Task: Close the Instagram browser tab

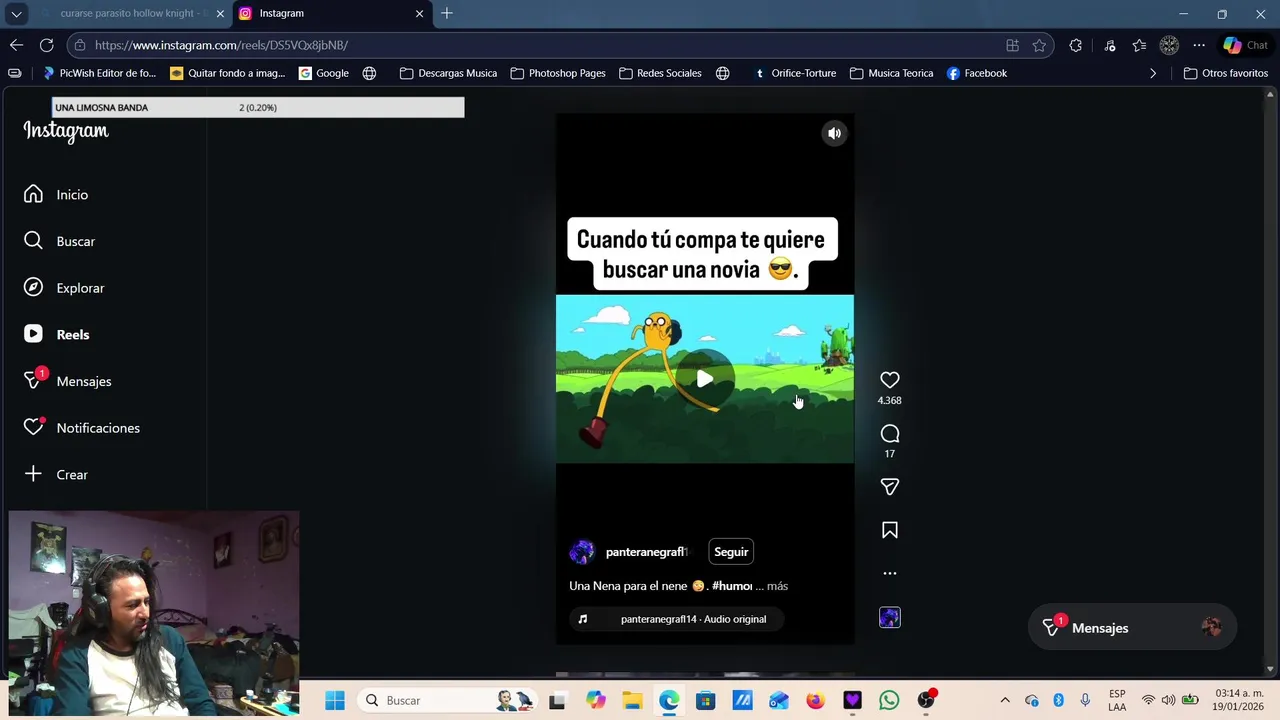Action: point(419,14)
